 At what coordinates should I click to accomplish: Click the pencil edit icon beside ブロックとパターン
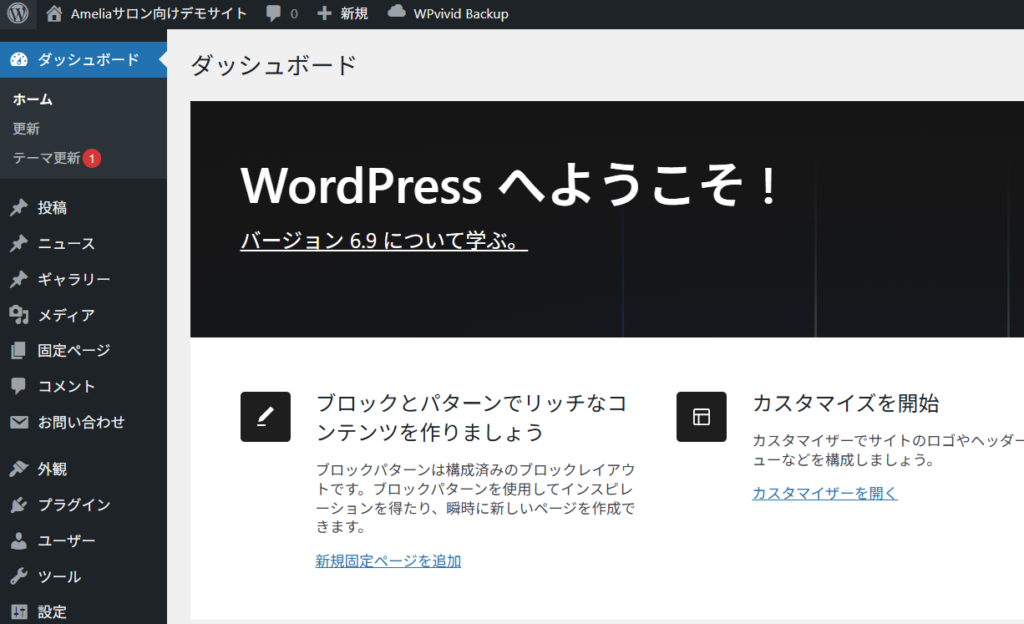[x=265, y=417]
